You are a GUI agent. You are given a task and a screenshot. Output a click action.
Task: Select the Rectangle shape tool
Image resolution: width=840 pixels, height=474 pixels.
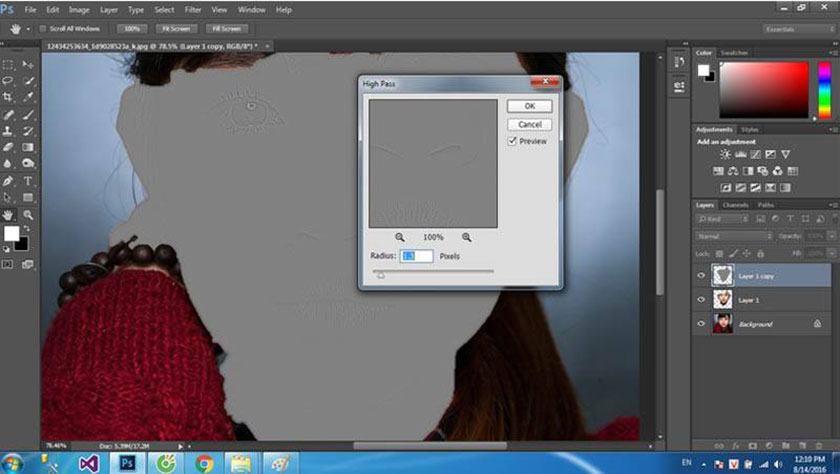(x=28, y=198)
